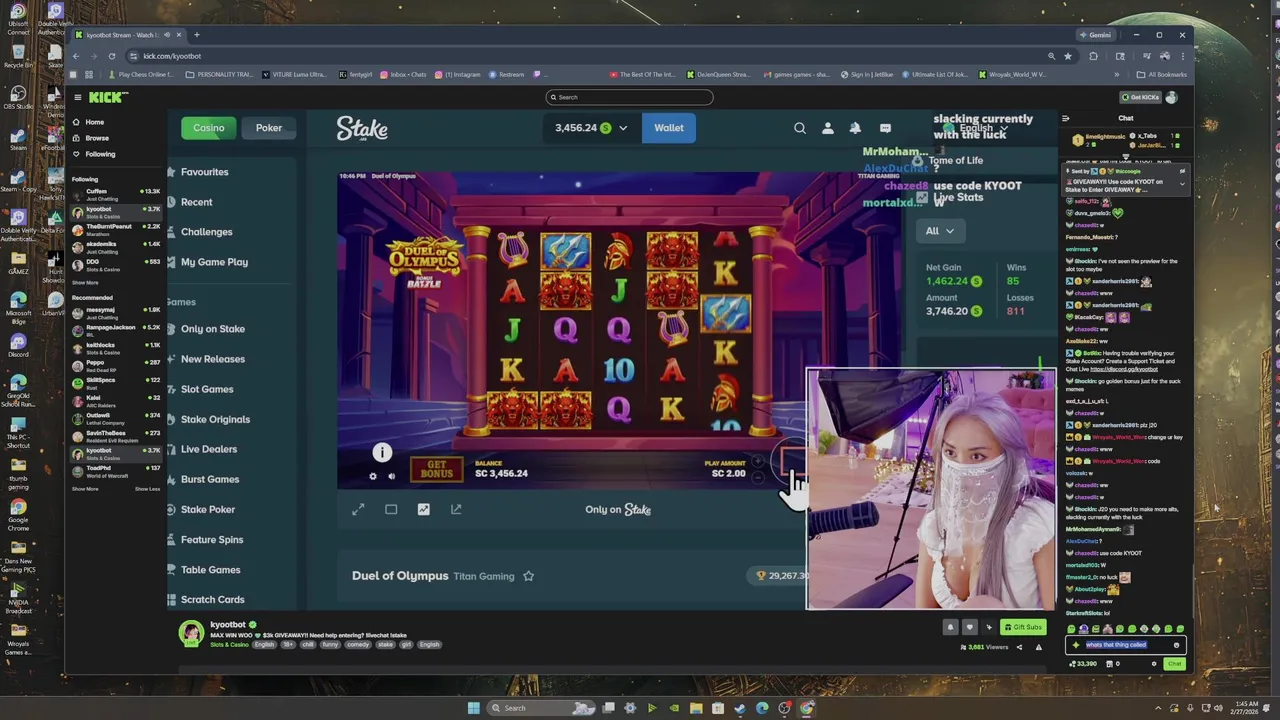The height and width of the screenshot is (720, 1280).
Task: Mute the slot game sound
Action: [391, 476]
